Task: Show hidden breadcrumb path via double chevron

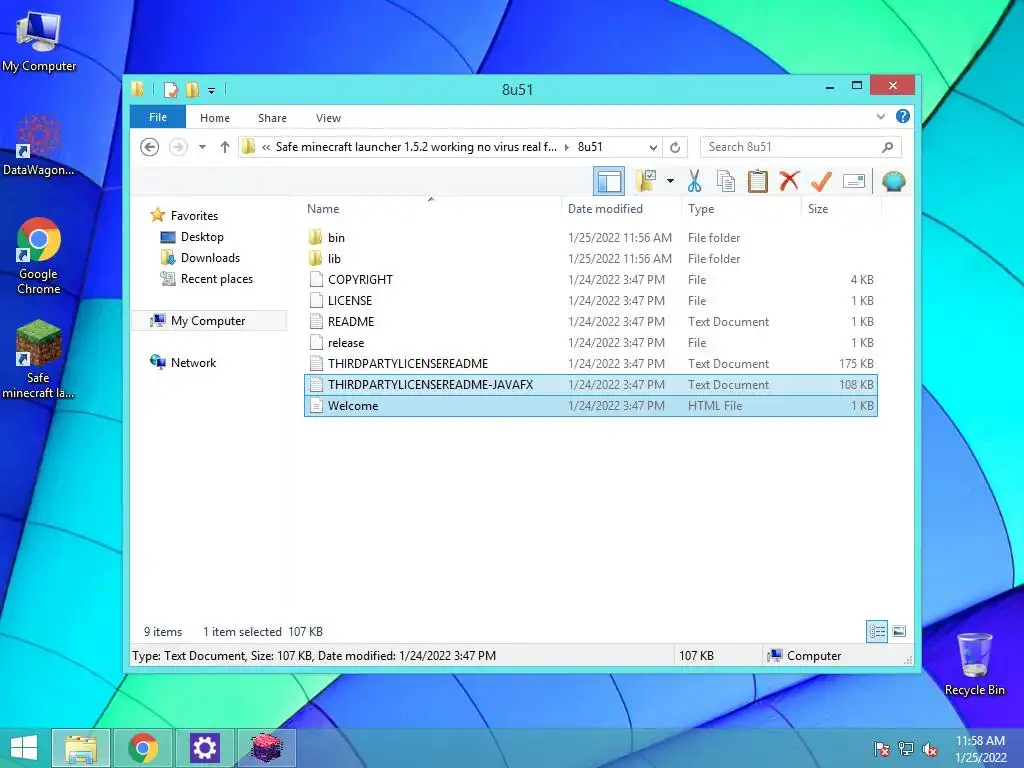Action: point(266,148)
